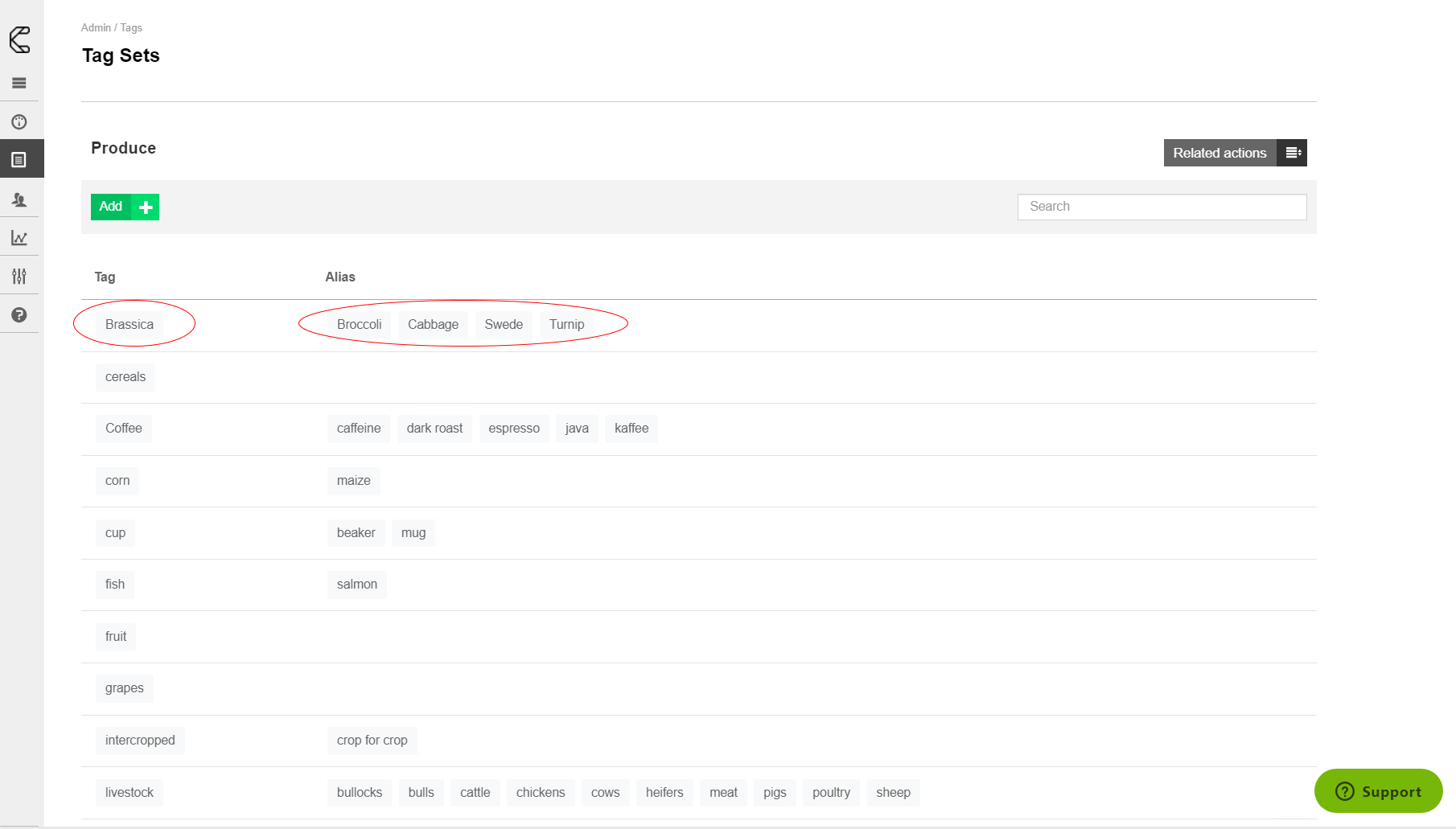The height and width of the screenshot is (829, 1456).
Task: Open the sliders settings sidebar icon
Action: 19,277
